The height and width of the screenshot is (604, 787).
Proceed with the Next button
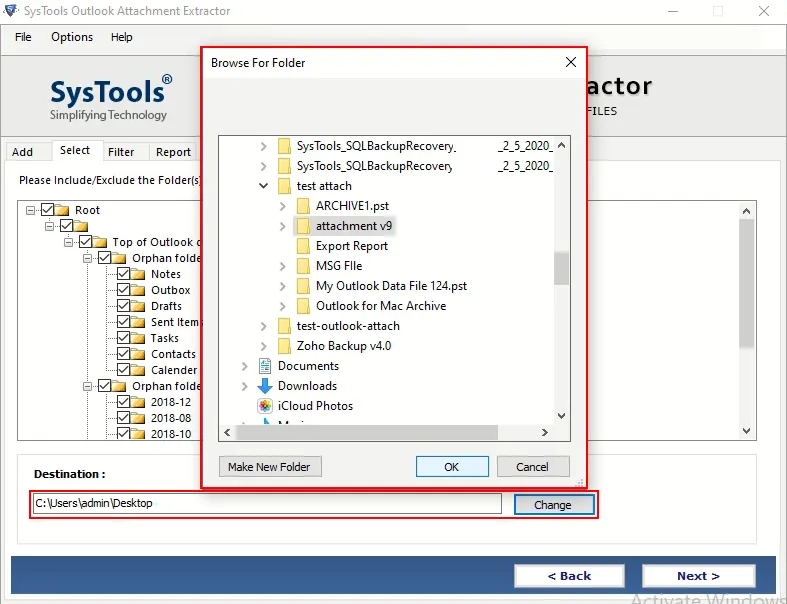tap(699, 576)
